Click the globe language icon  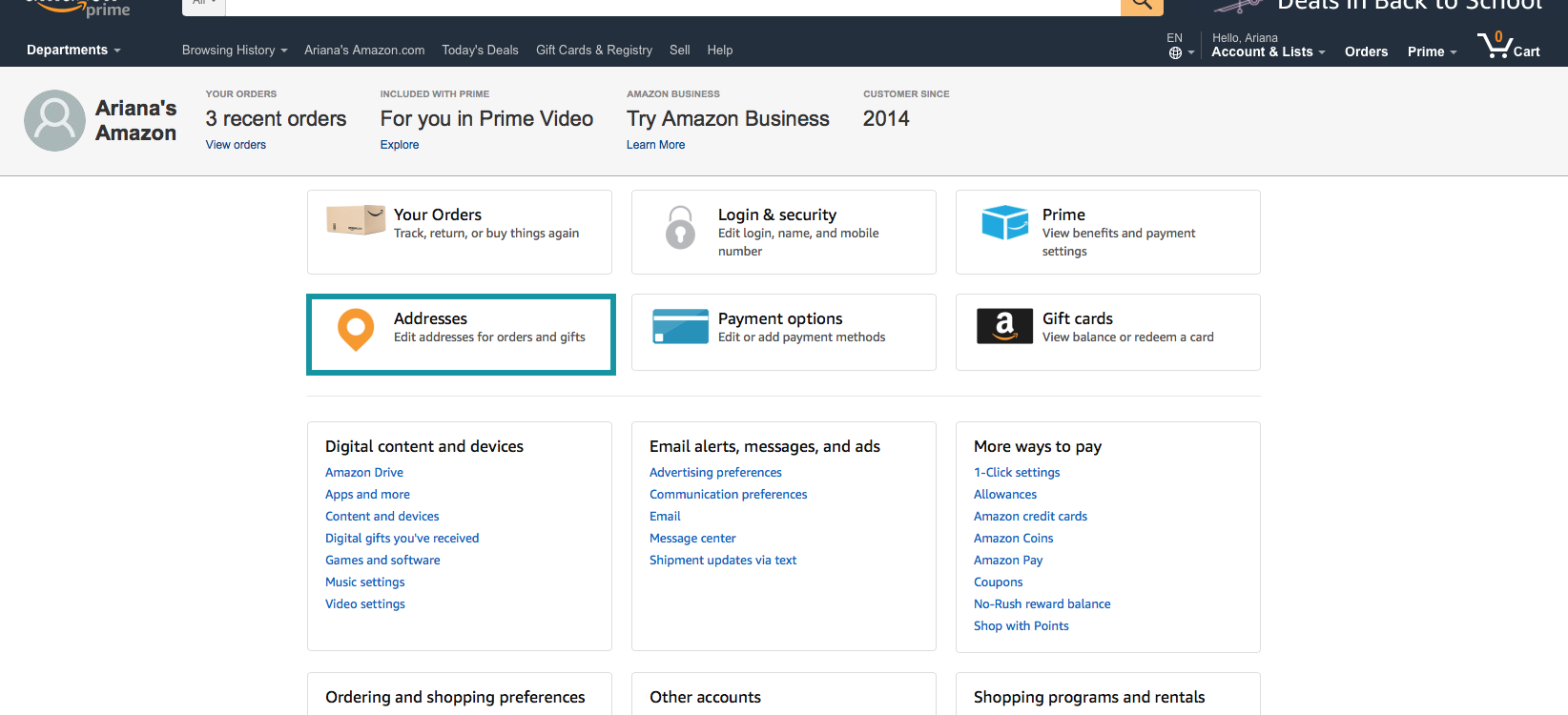tap(1175, 53)
